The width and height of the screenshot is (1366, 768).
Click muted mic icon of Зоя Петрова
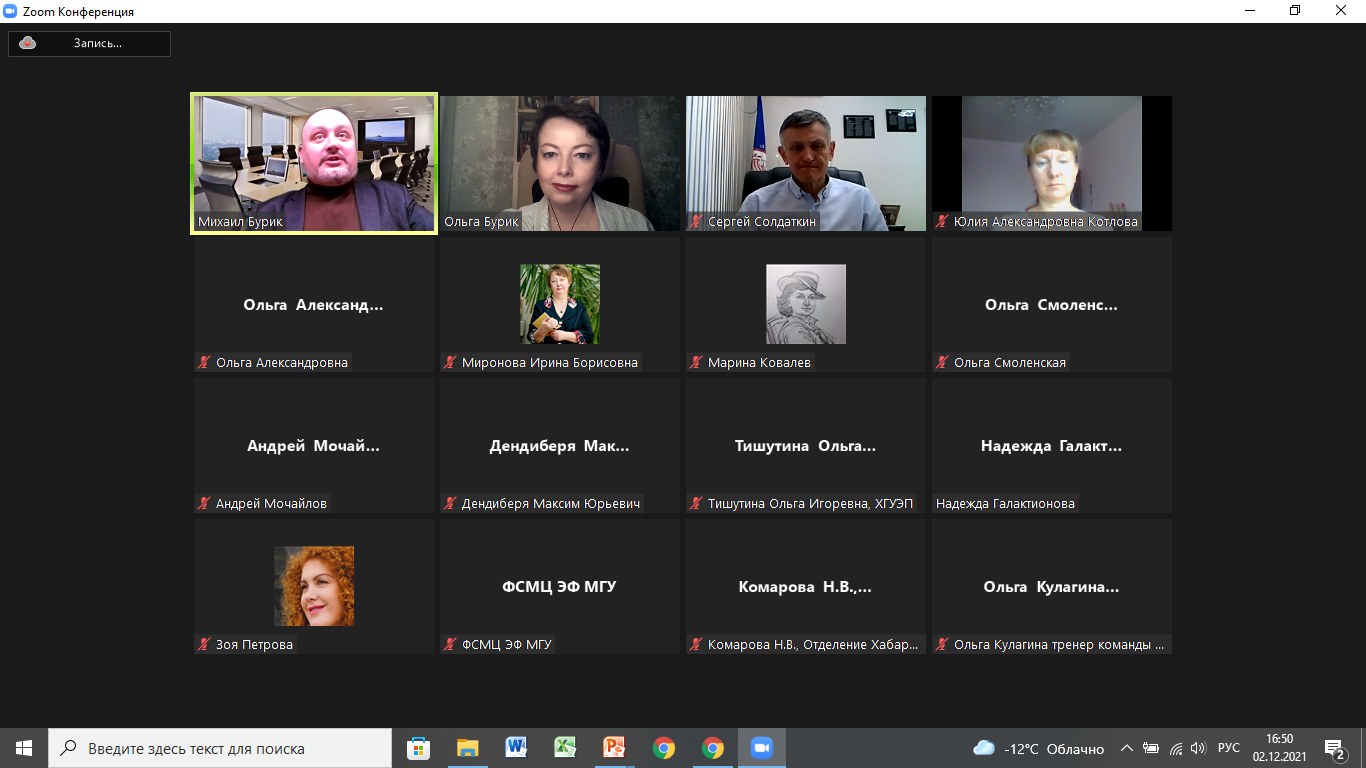click(205, 645)
